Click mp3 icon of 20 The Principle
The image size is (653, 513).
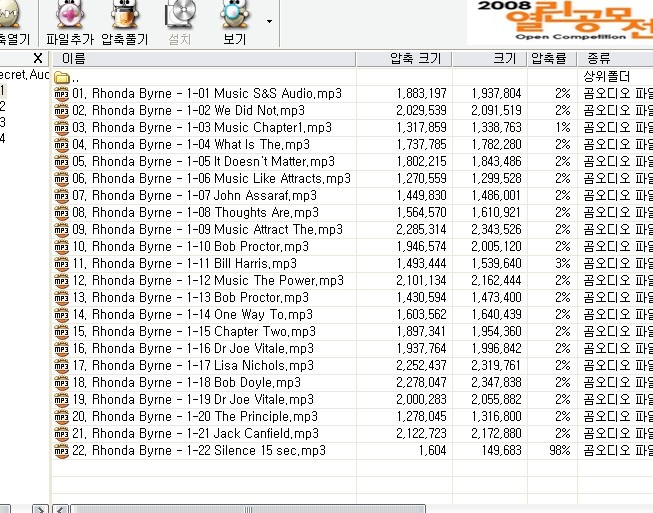point(62,417)
